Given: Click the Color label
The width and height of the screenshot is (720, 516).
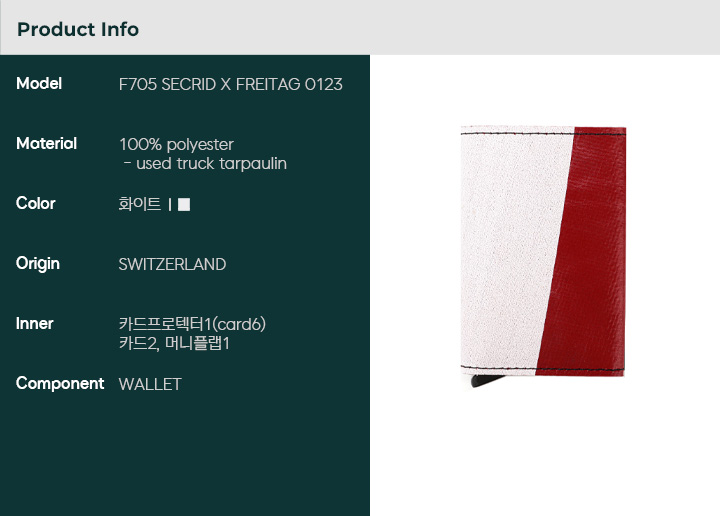Looking at the screenshot, I should coord(36,203).
